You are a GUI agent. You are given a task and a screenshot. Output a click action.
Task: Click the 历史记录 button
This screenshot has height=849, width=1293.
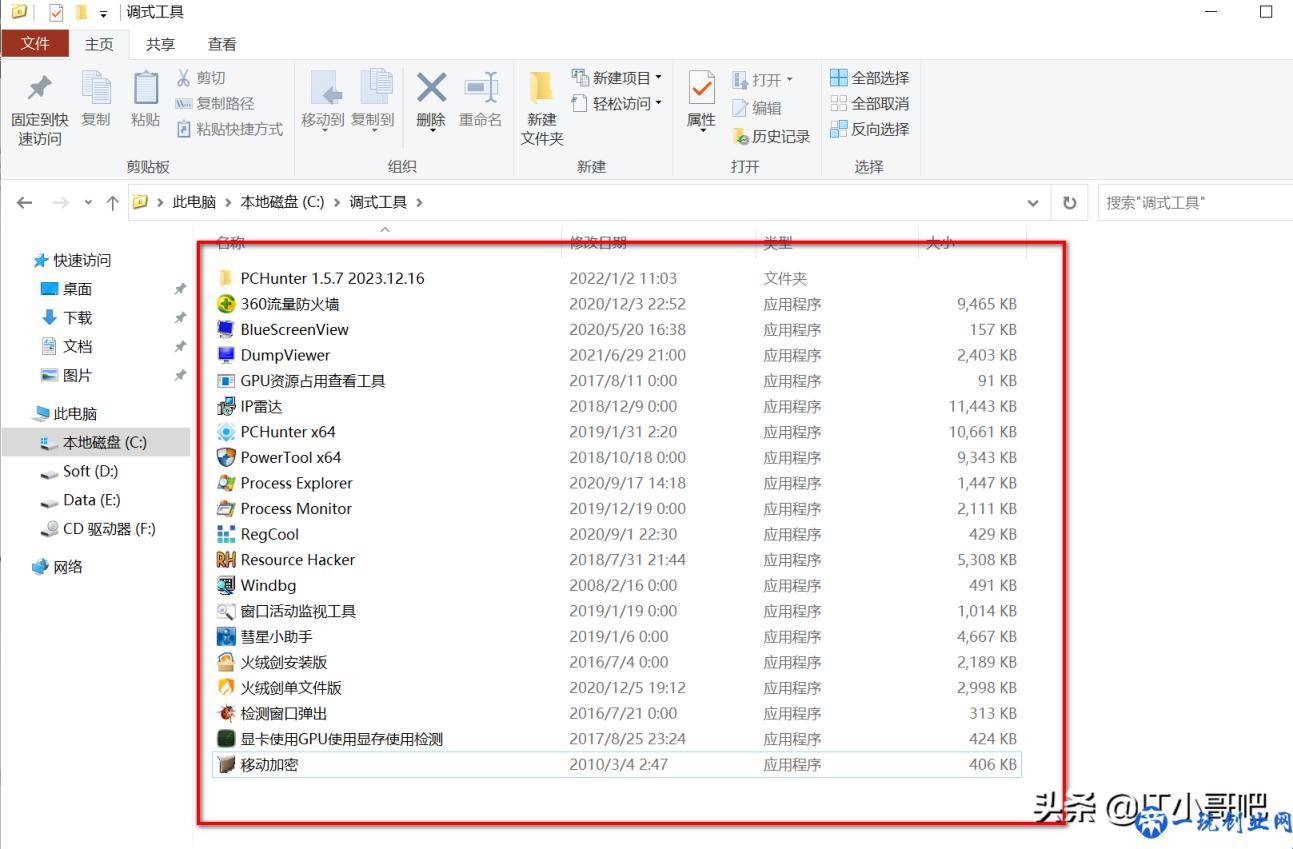pyautogui.click(x=771, y=136)
